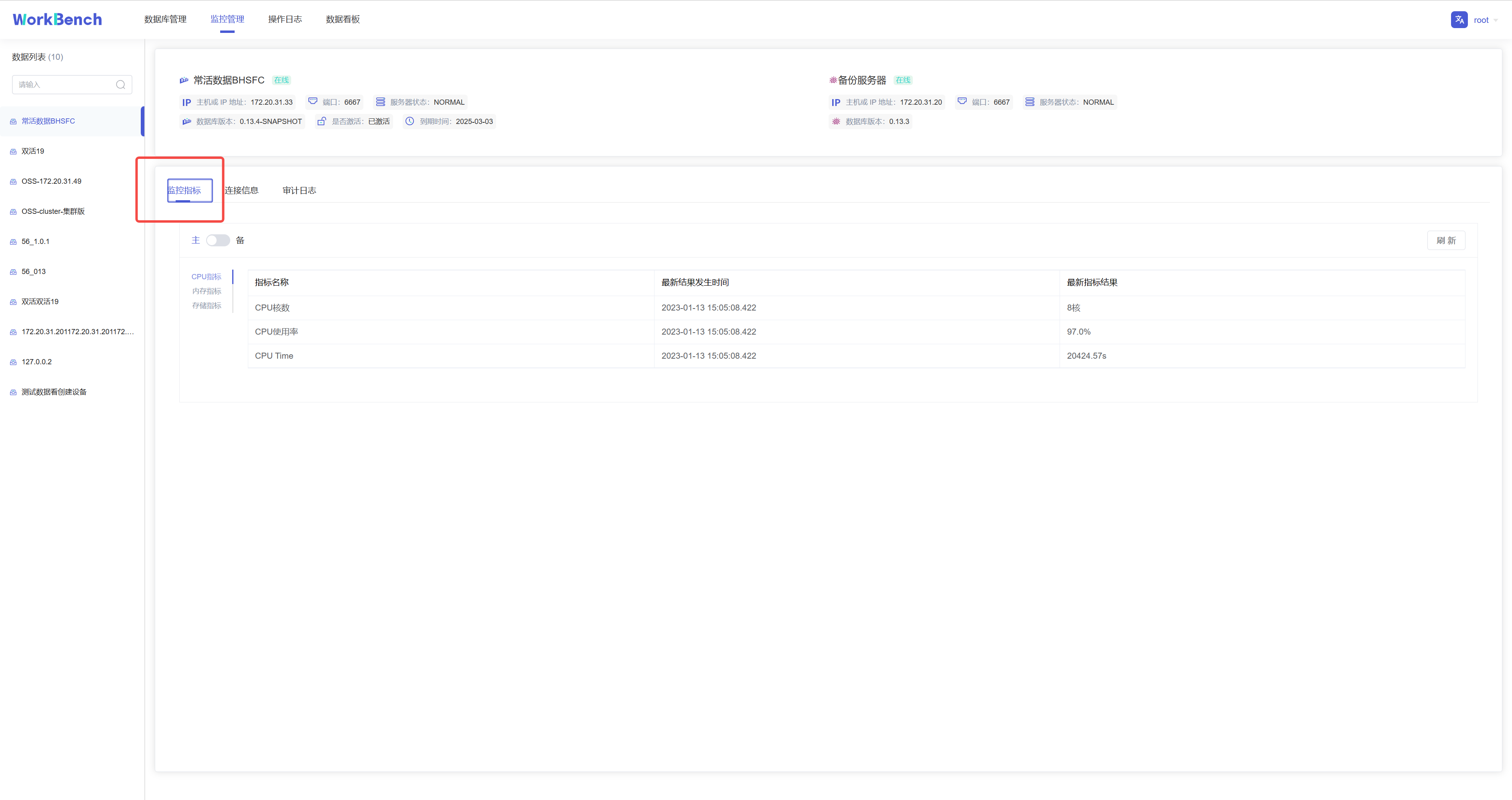This screenshot has width=1512, height=800.
Task: Click the 刷新 refresh button
Action: [1446, 240]
